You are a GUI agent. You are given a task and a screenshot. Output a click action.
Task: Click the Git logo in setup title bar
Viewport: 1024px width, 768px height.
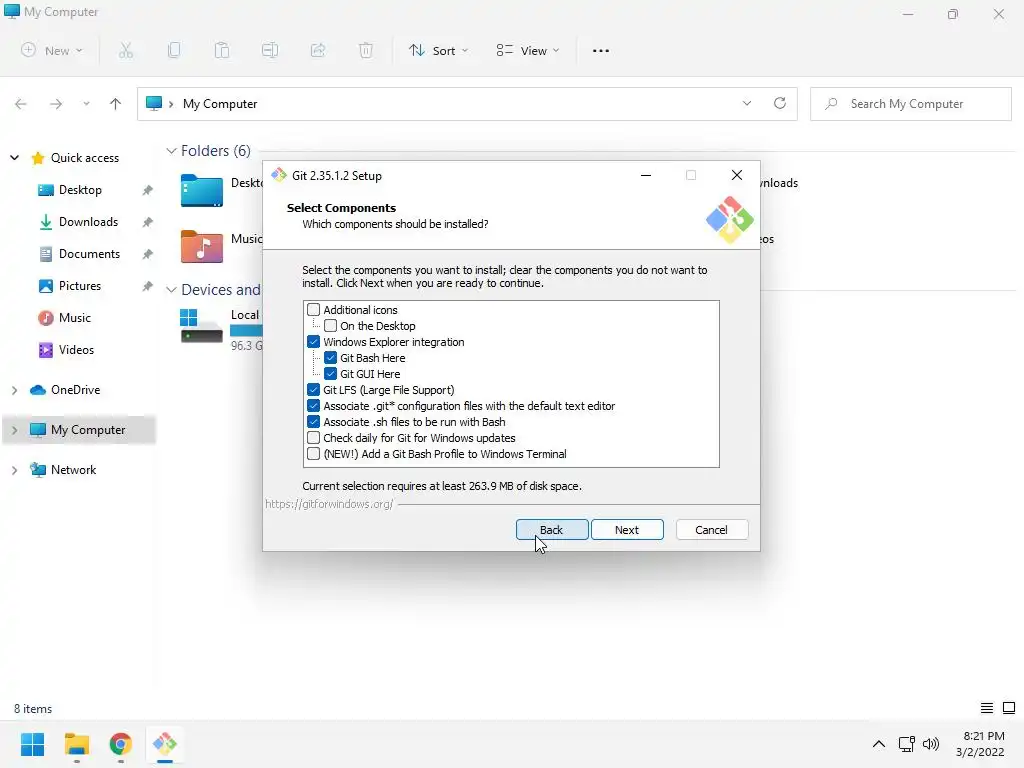pos(279,175)
